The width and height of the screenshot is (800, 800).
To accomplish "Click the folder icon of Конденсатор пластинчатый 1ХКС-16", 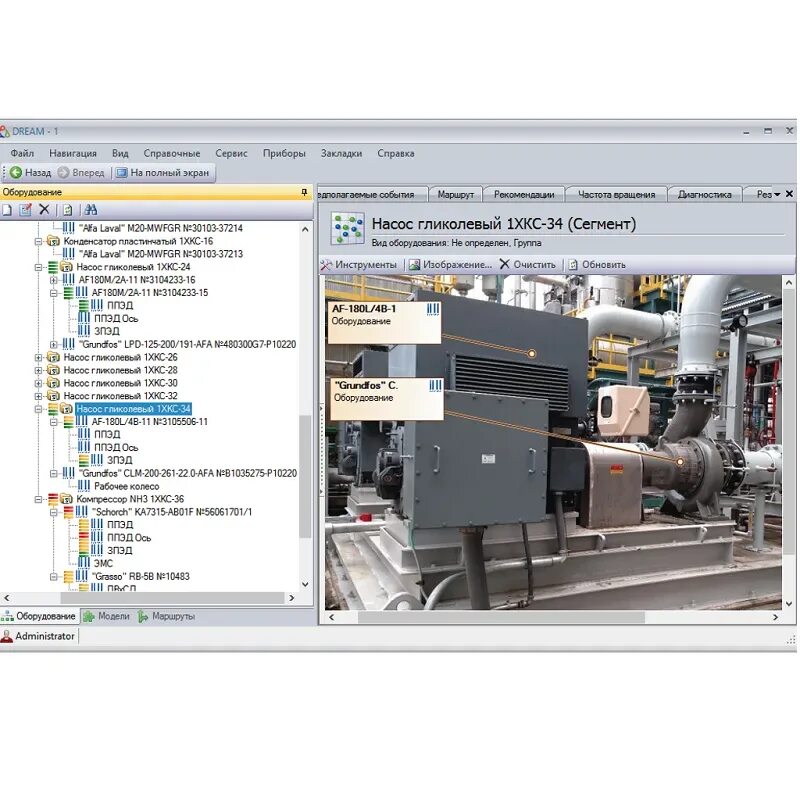I will point(54,241).
